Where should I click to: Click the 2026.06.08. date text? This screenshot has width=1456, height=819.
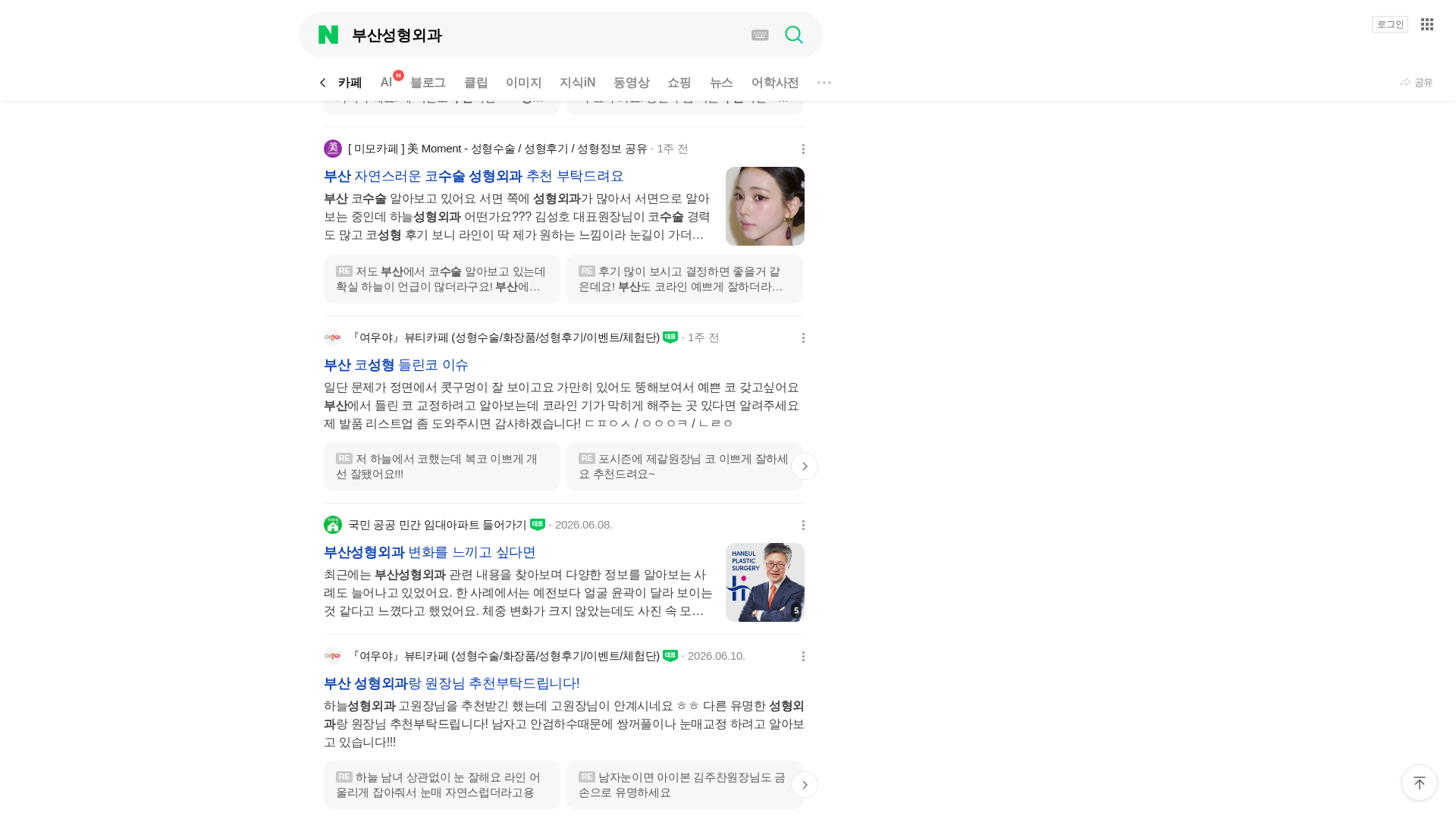pos(584,525)
